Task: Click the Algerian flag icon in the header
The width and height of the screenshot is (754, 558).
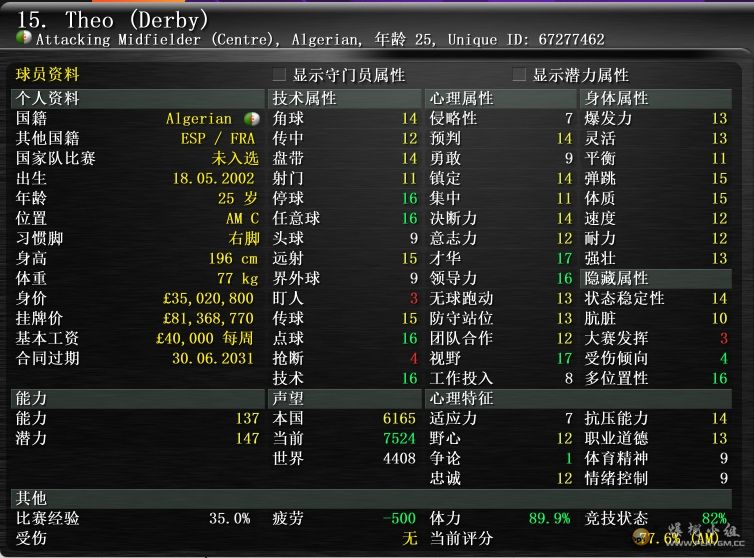Action: click(24, 39)
